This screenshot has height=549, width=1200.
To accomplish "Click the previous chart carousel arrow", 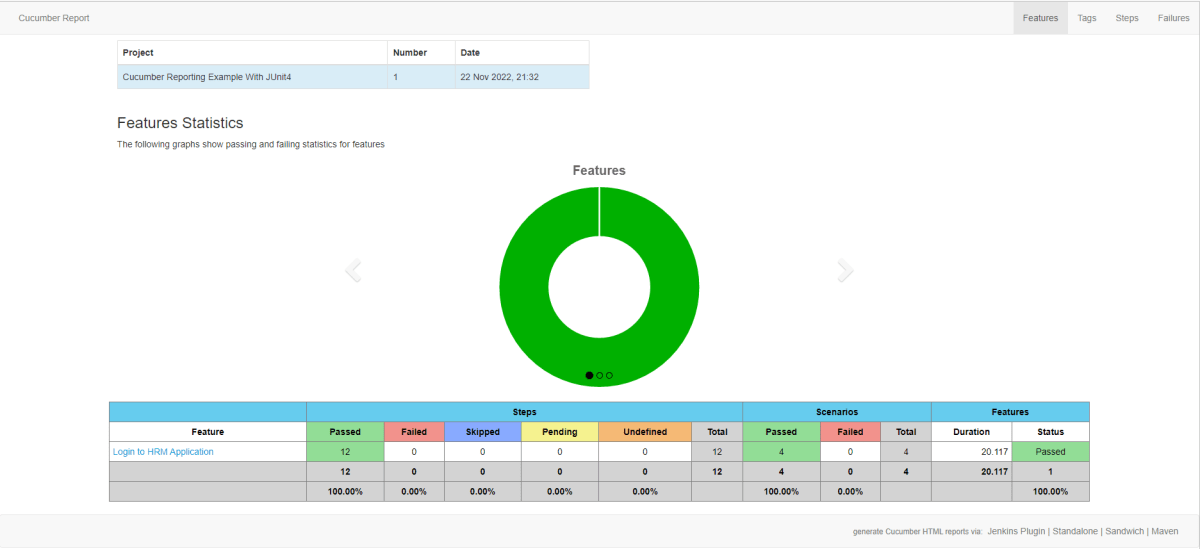I will pyautogui.click(x=353, y=270).
